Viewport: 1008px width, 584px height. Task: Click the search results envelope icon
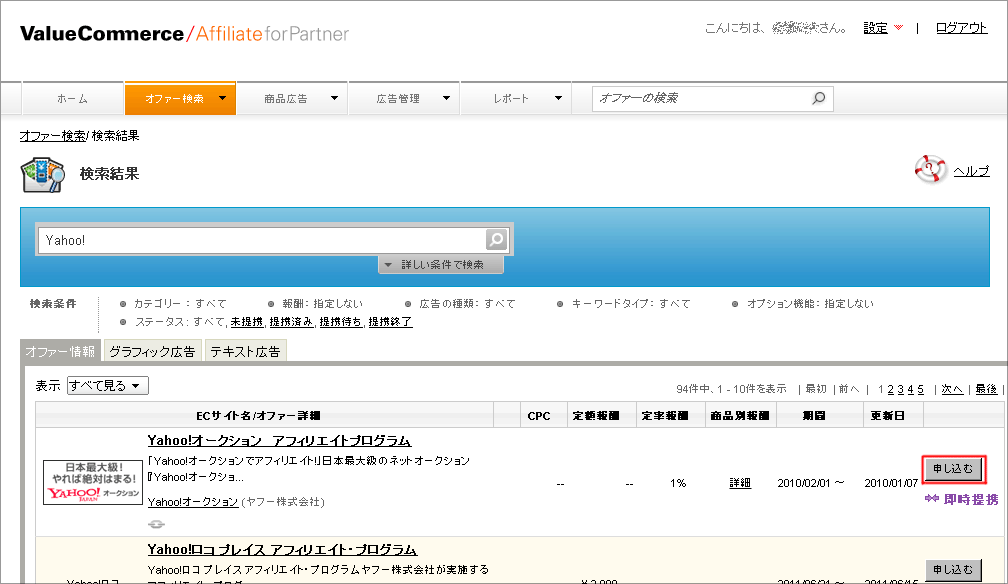[43, 174]
